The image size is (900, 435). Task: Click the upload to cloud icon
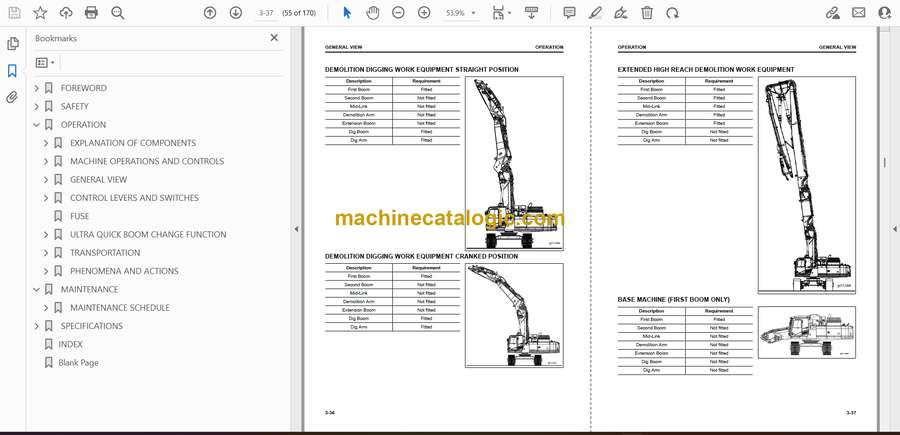(66, 13)
